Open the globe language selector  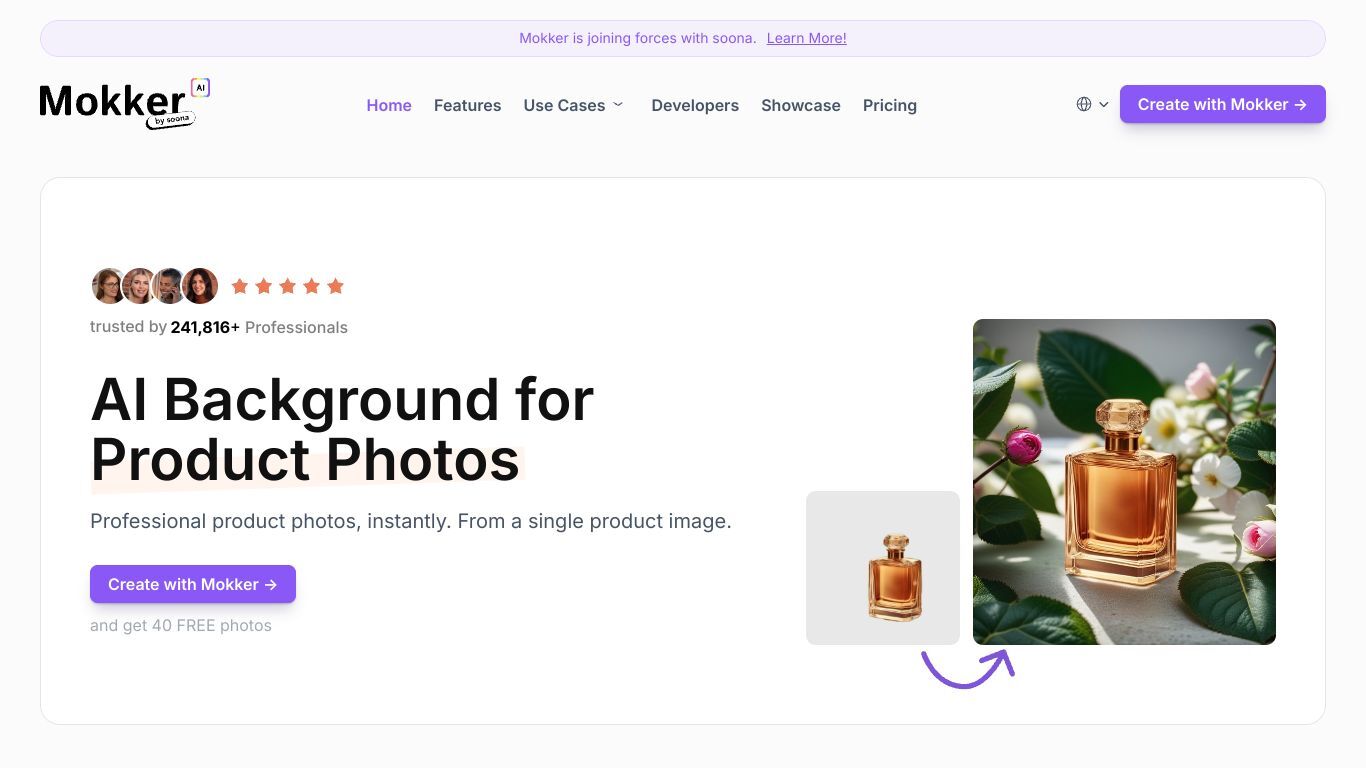[x=1084, y=104]
